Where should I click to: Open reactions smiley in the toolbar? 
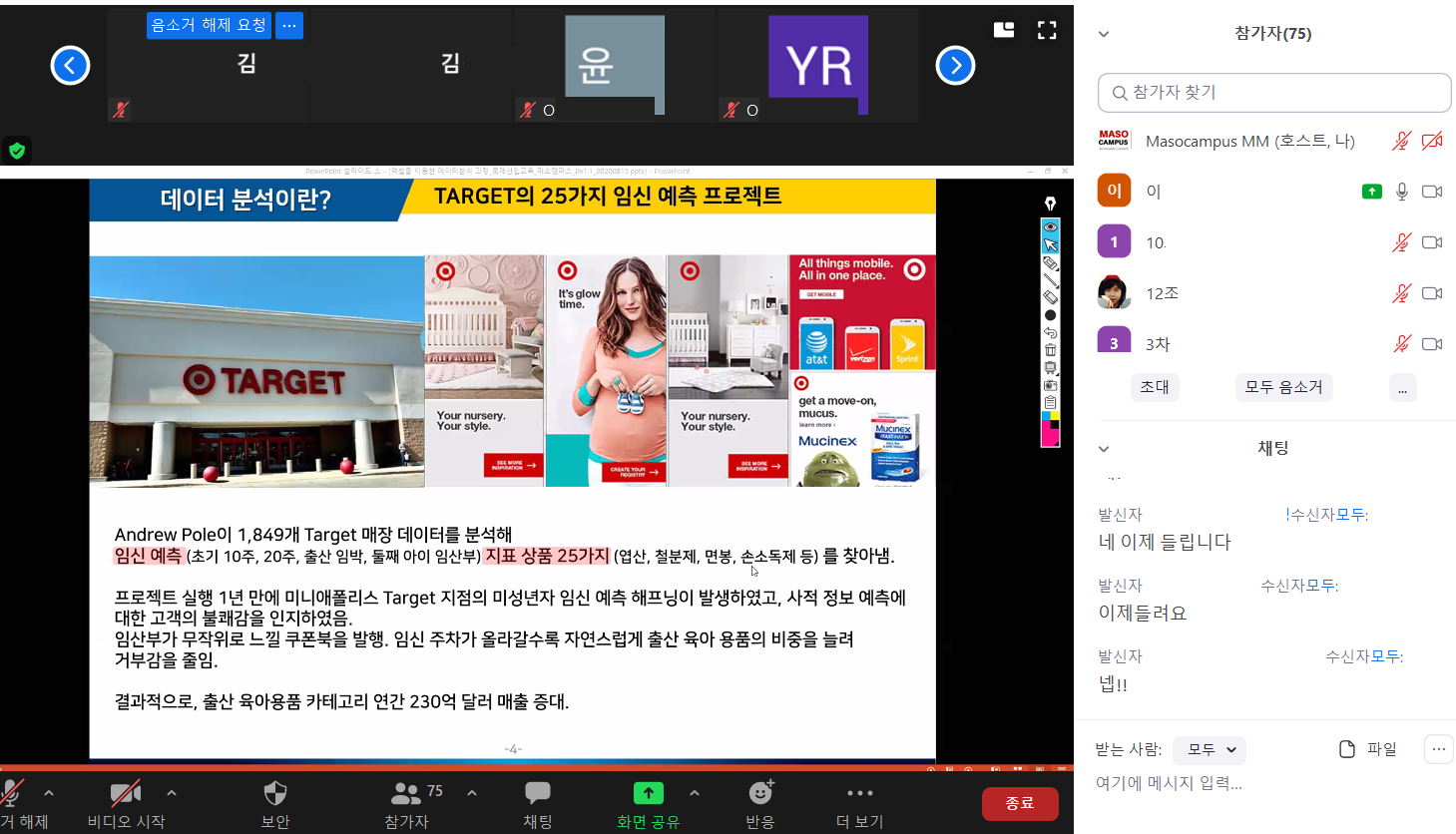click(x=760, y=793)
